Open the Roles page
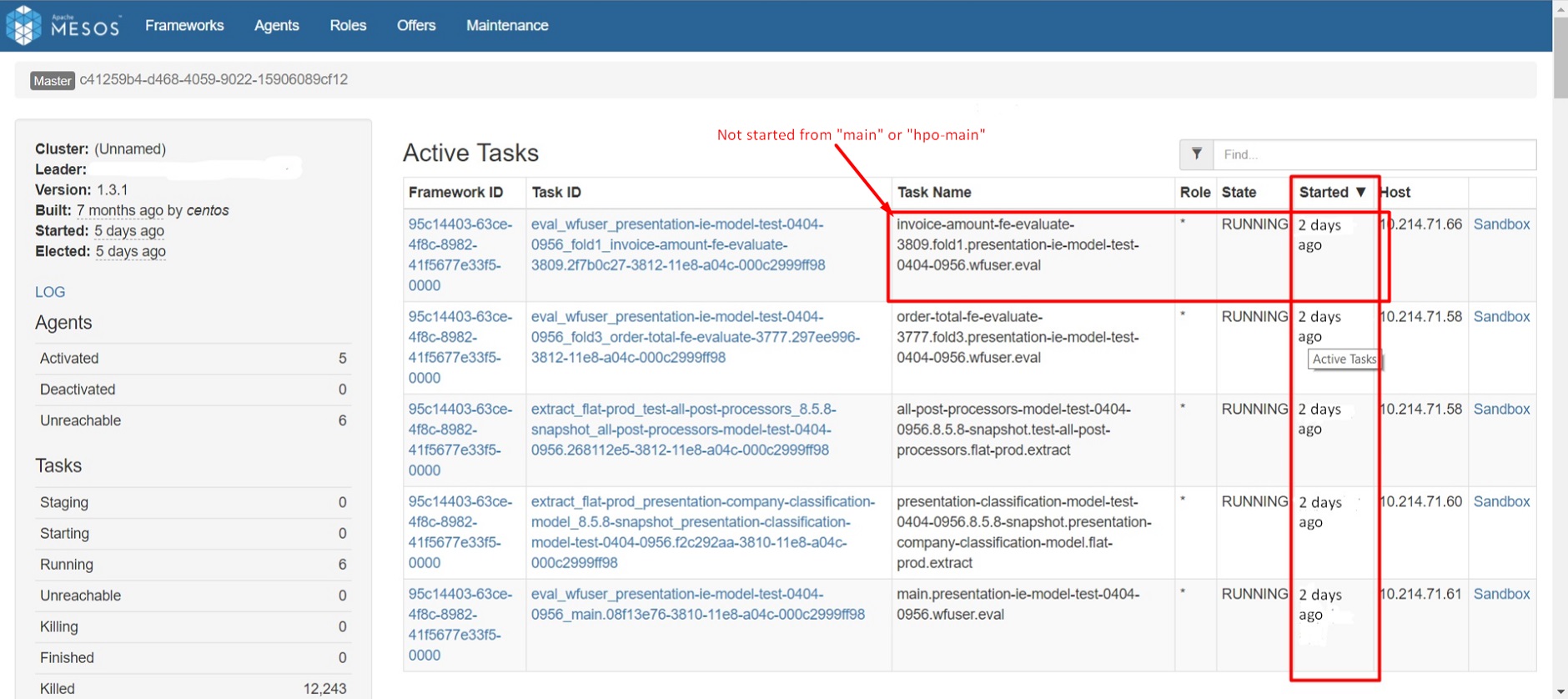 click(x=348, y=25)
